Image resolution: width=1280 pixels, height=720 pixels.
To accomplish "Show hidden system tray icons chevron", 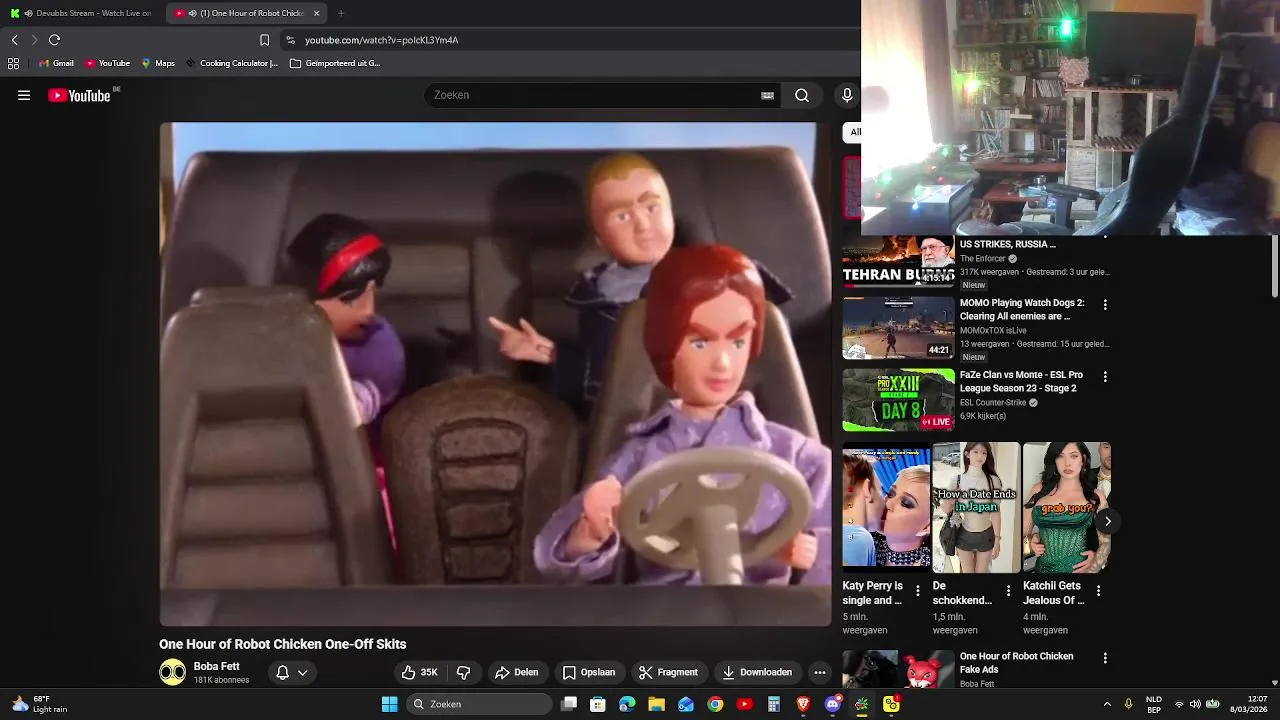I will (x=1107, y=704).
